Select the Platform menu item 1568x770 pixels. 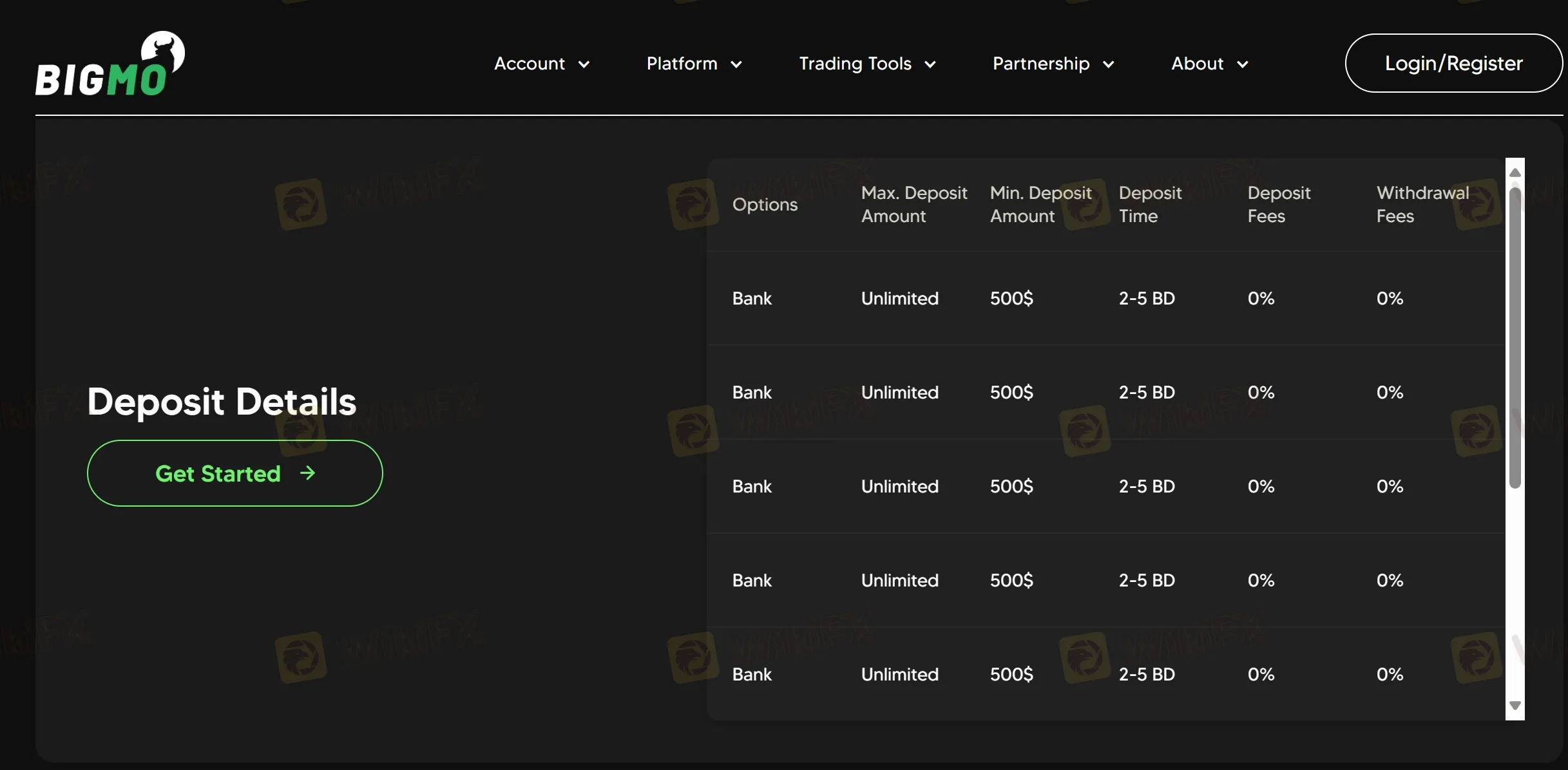[x=682, y=64]
